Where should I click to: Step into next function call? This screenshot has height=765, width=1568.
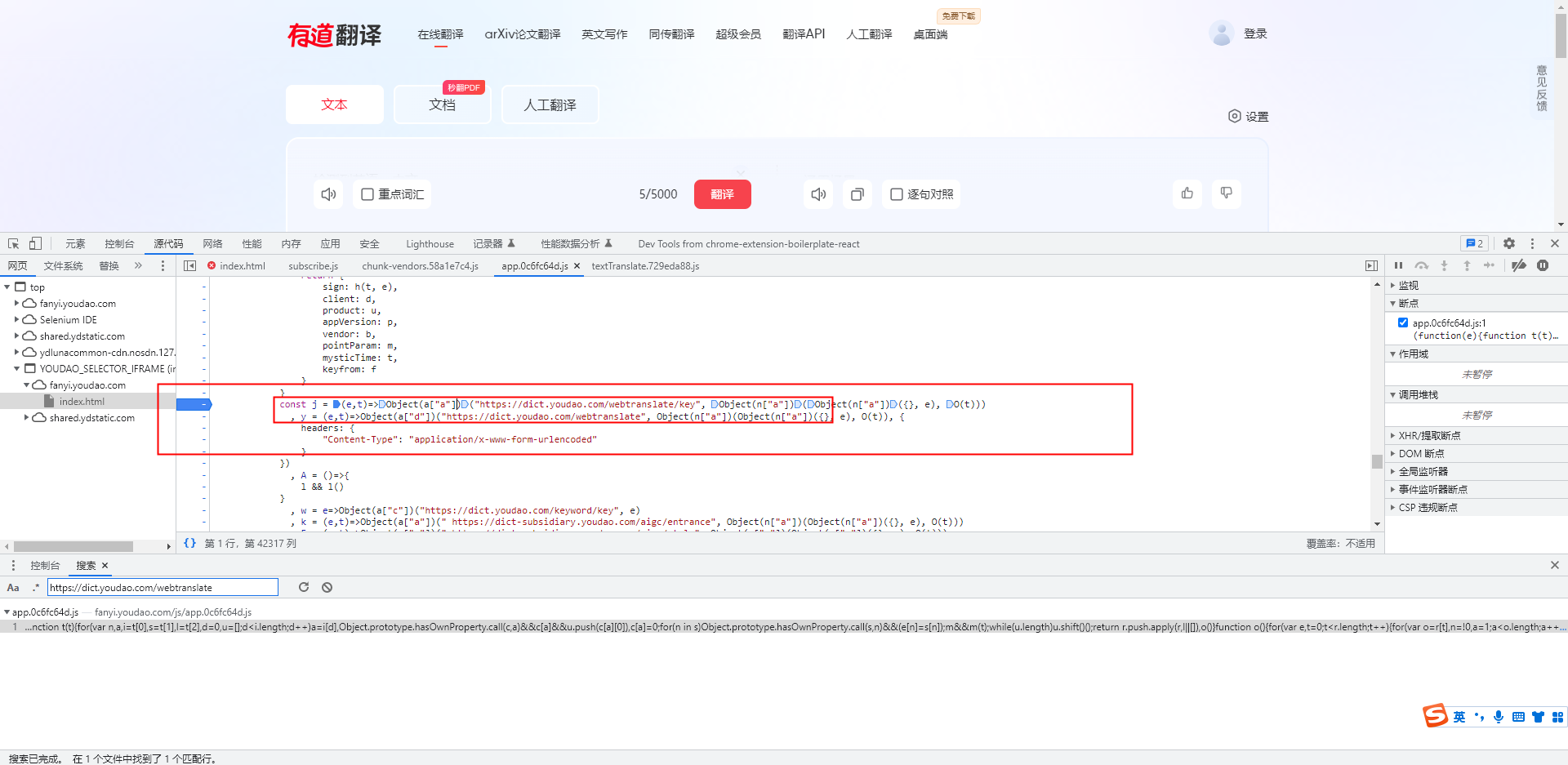(x=1444, y=265)
